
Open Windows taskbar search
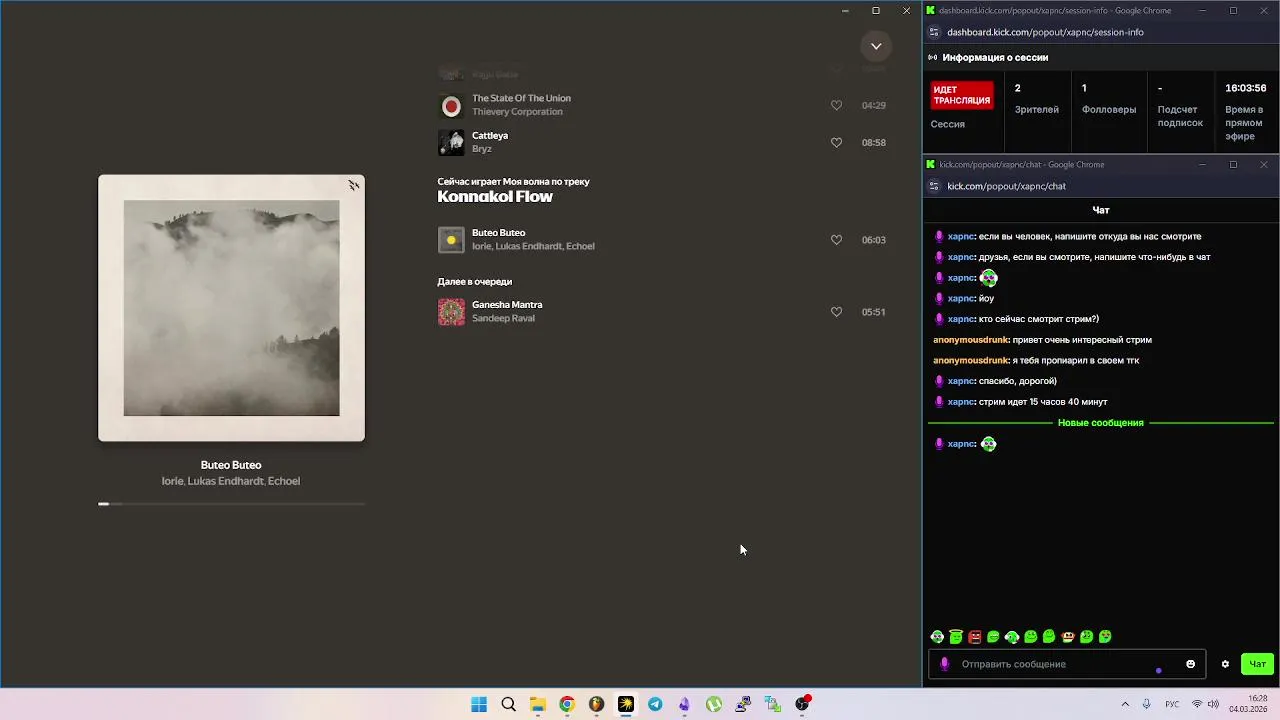tap(508, 705)
